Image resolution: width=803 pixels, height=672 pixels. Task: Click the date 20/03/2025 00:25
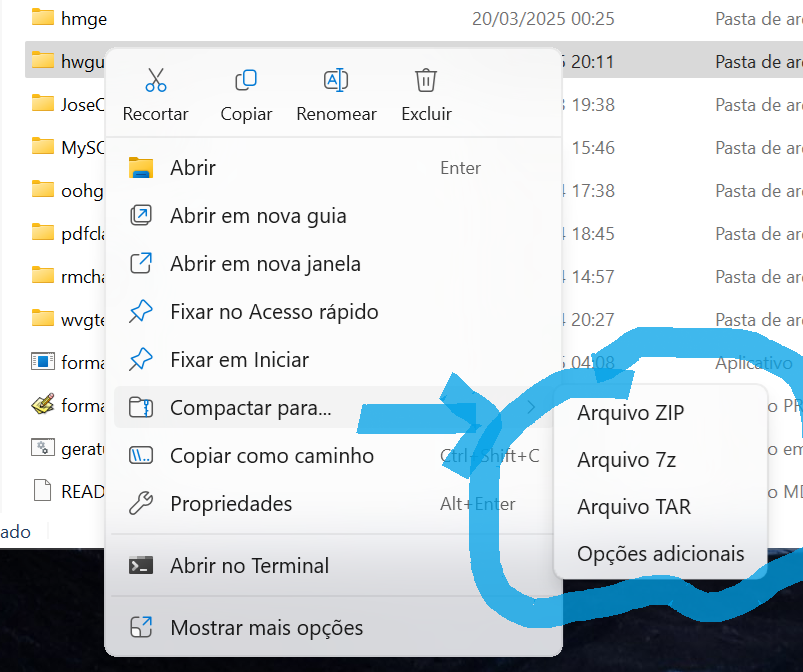pyautogui.click(x=543, y=19)
